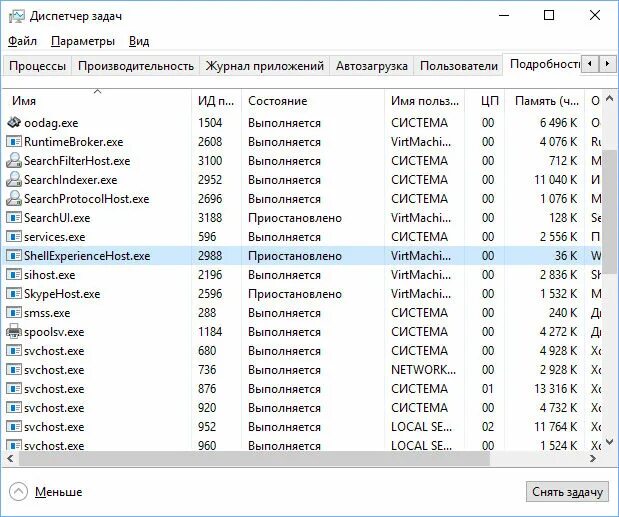Screen dimensions: 619x517
Task: Sort by the ЦП column header
Action: click(485, 101)
